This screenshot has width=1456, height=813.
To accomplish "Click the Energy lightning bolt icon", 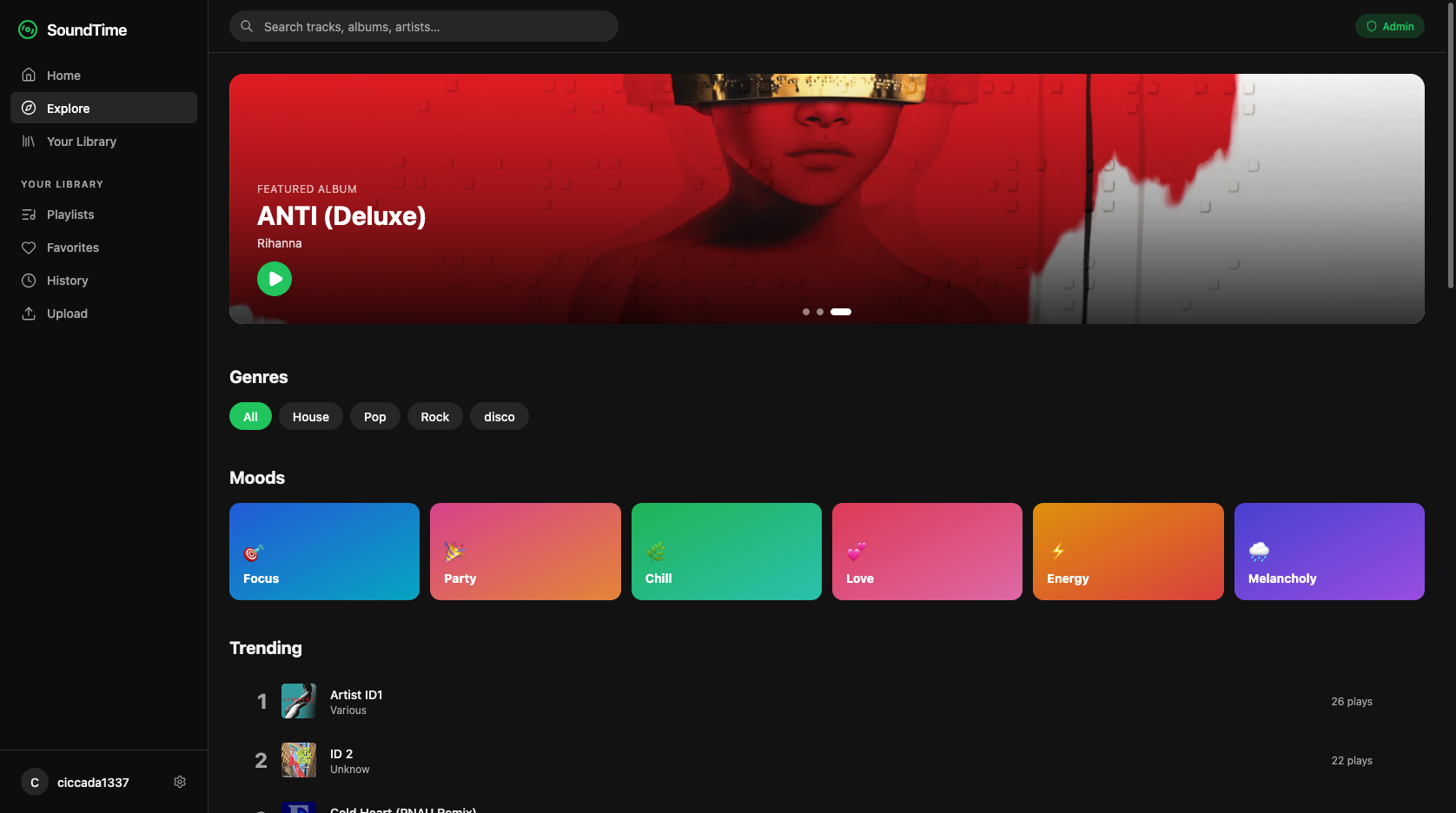I will pyautogui.click(x=1057, y=552).
